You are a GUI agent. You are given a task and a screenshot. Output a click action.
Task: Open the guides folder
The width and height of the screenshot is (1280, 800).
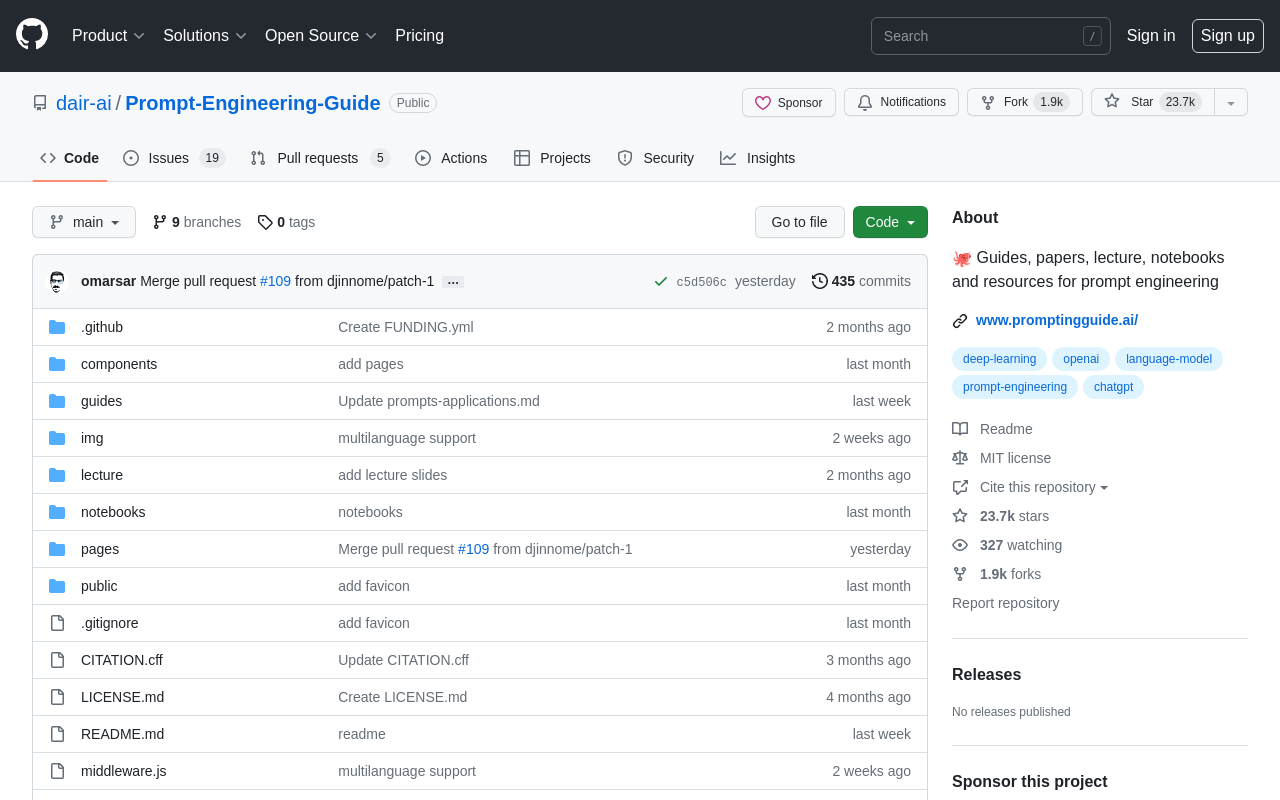[101, 401]
